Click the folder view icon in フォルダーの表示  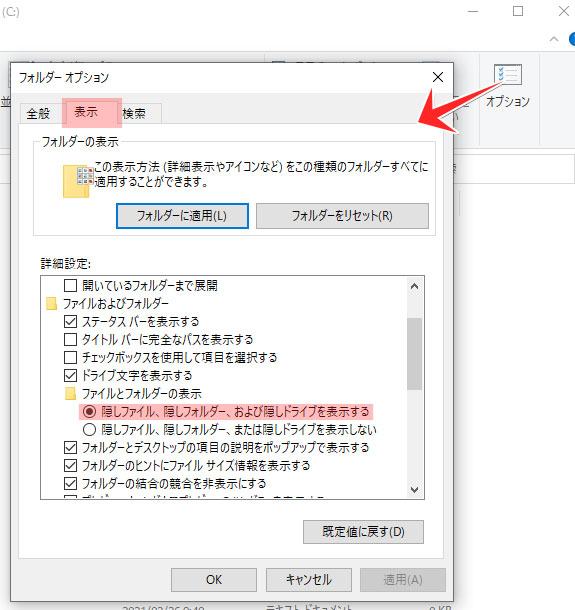[78, 181]
